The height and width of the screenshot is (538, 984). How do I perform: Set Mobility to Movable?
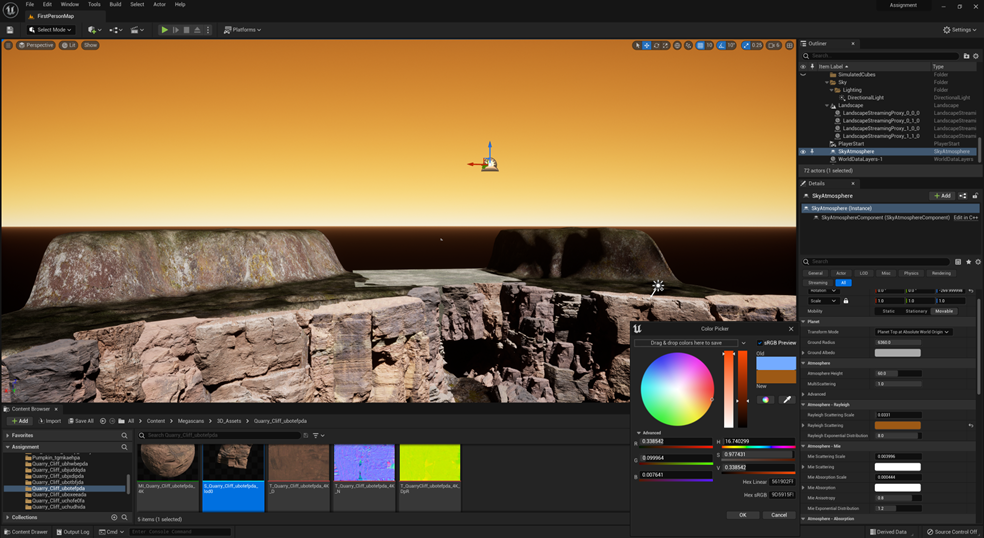tap(943, 311)
